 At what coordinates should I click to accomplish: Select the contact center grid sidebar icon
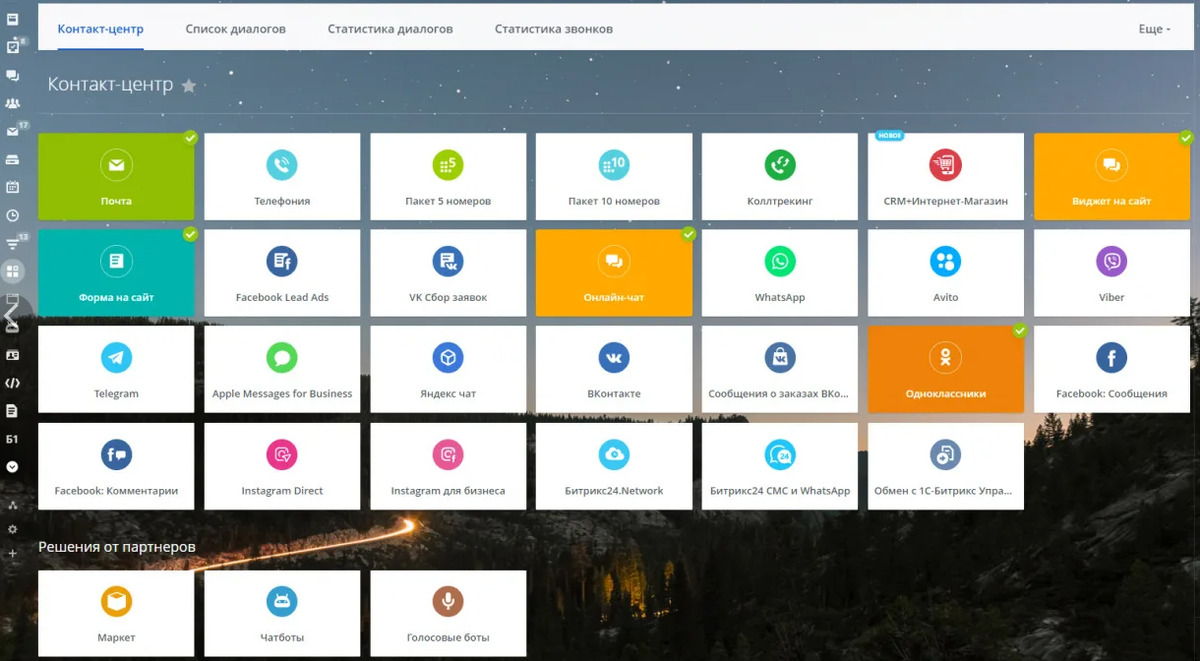[13, 271]
